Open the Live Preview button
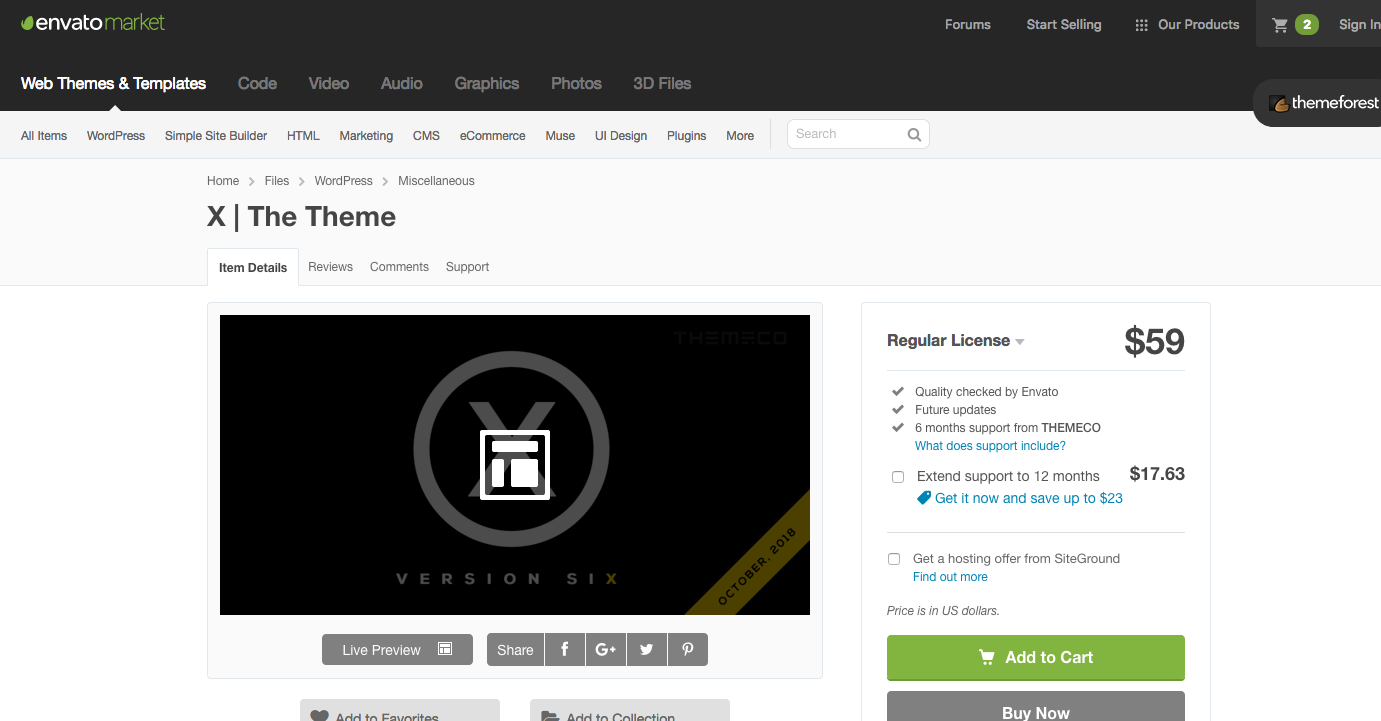 (397, 650)
